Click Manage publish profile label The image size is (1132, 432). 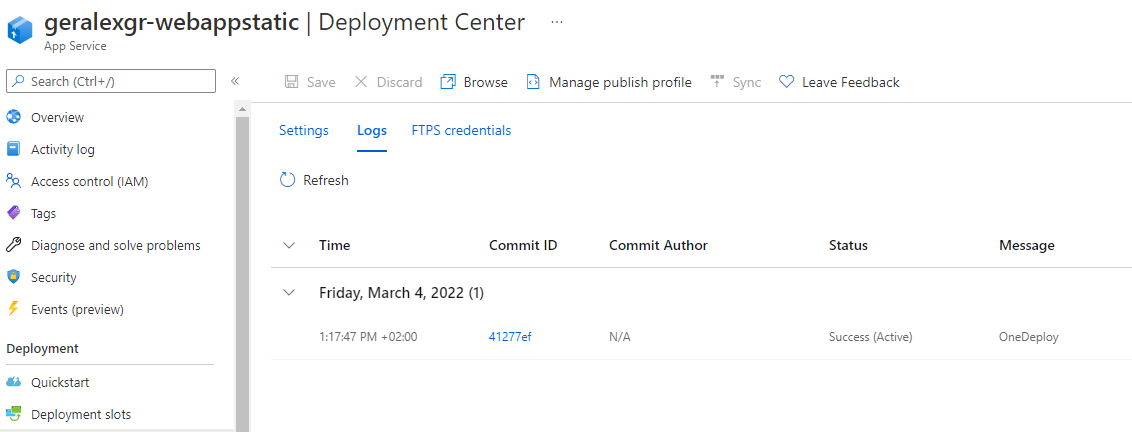point(620,82)
